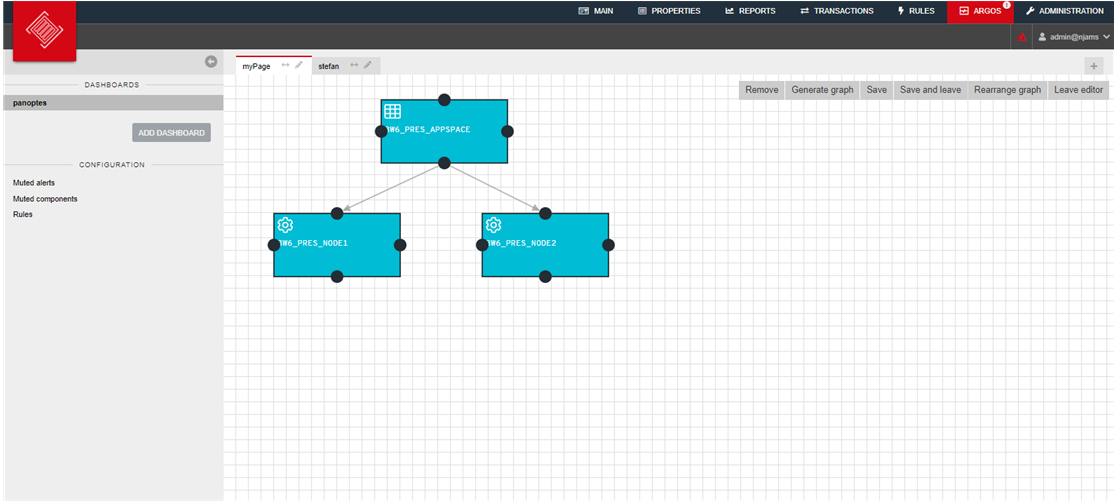Click the pencil edit icon on myPage tab
This screenshot has width=1117, height=502.
click(x=299, y=66)
